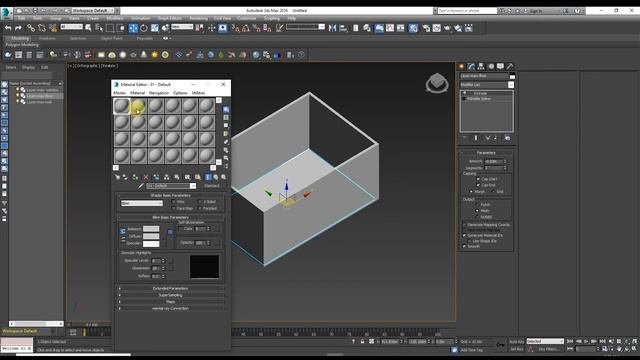Toggle the 3D Snaps icon
The height and width of the screenshot is (360, 640).
pyautogui.click(x=236, y=28)
